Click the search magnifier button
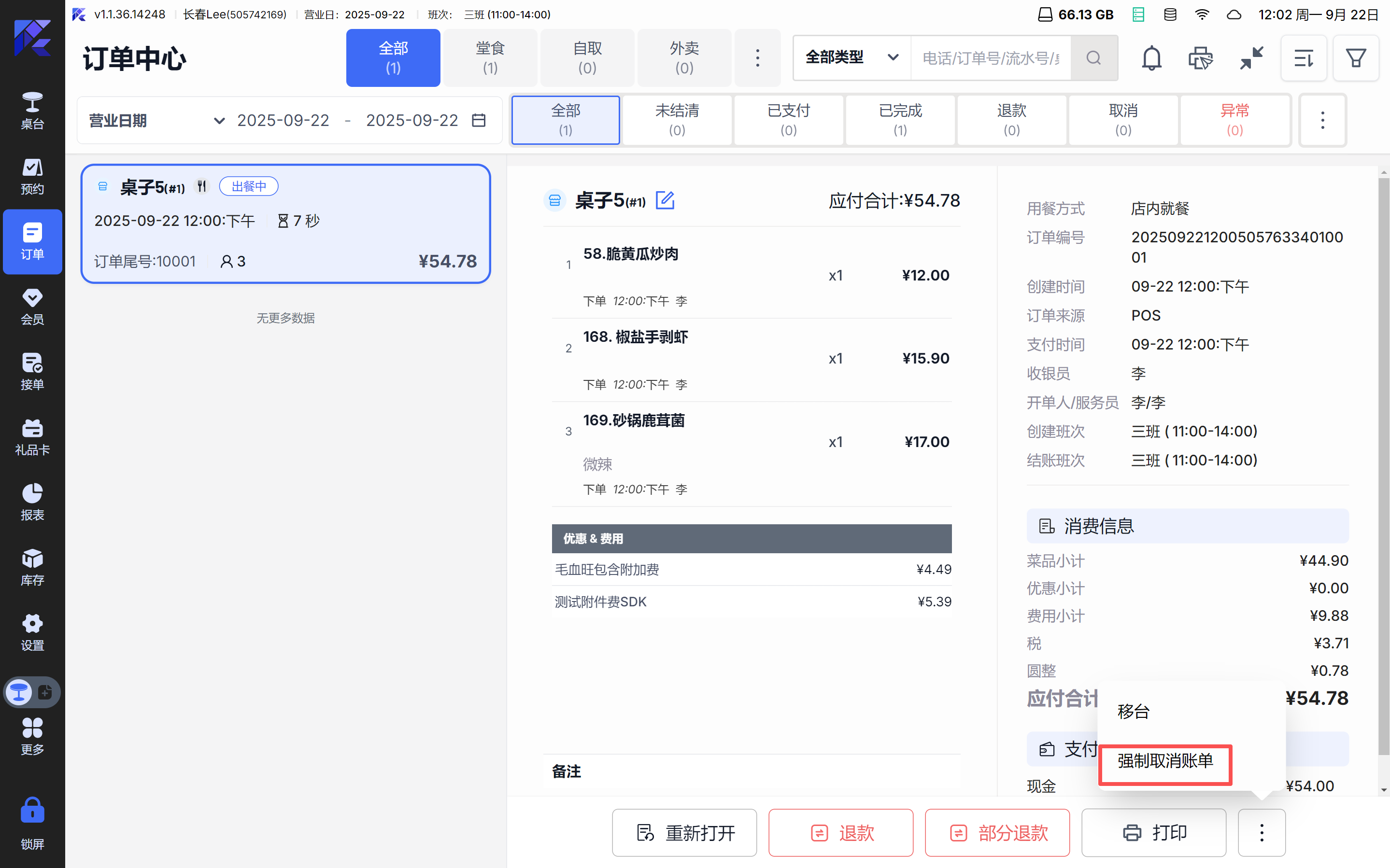 click(x=1094, y=58)
